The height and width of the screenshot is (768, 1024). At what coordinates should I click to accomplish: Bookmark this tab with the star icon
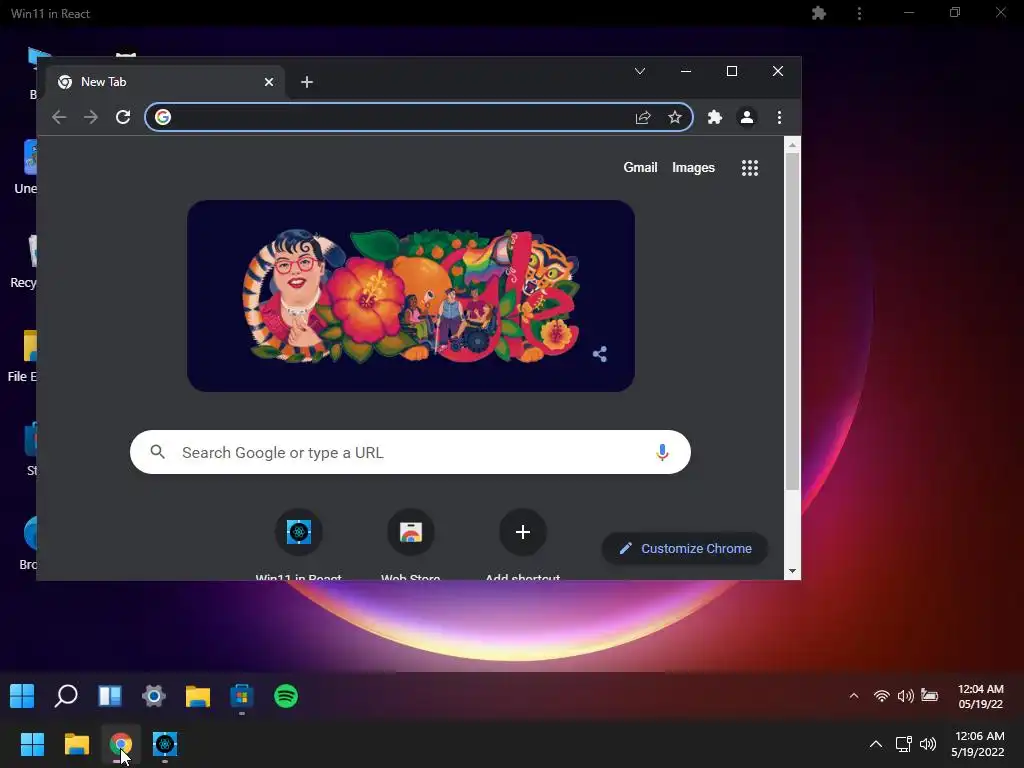tap(675, 117)
